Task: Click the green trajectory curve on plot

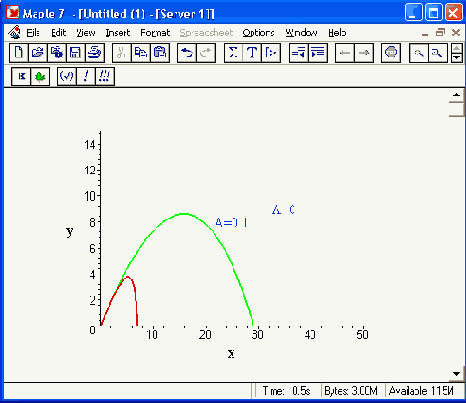Action: click(x=184, y=214)
